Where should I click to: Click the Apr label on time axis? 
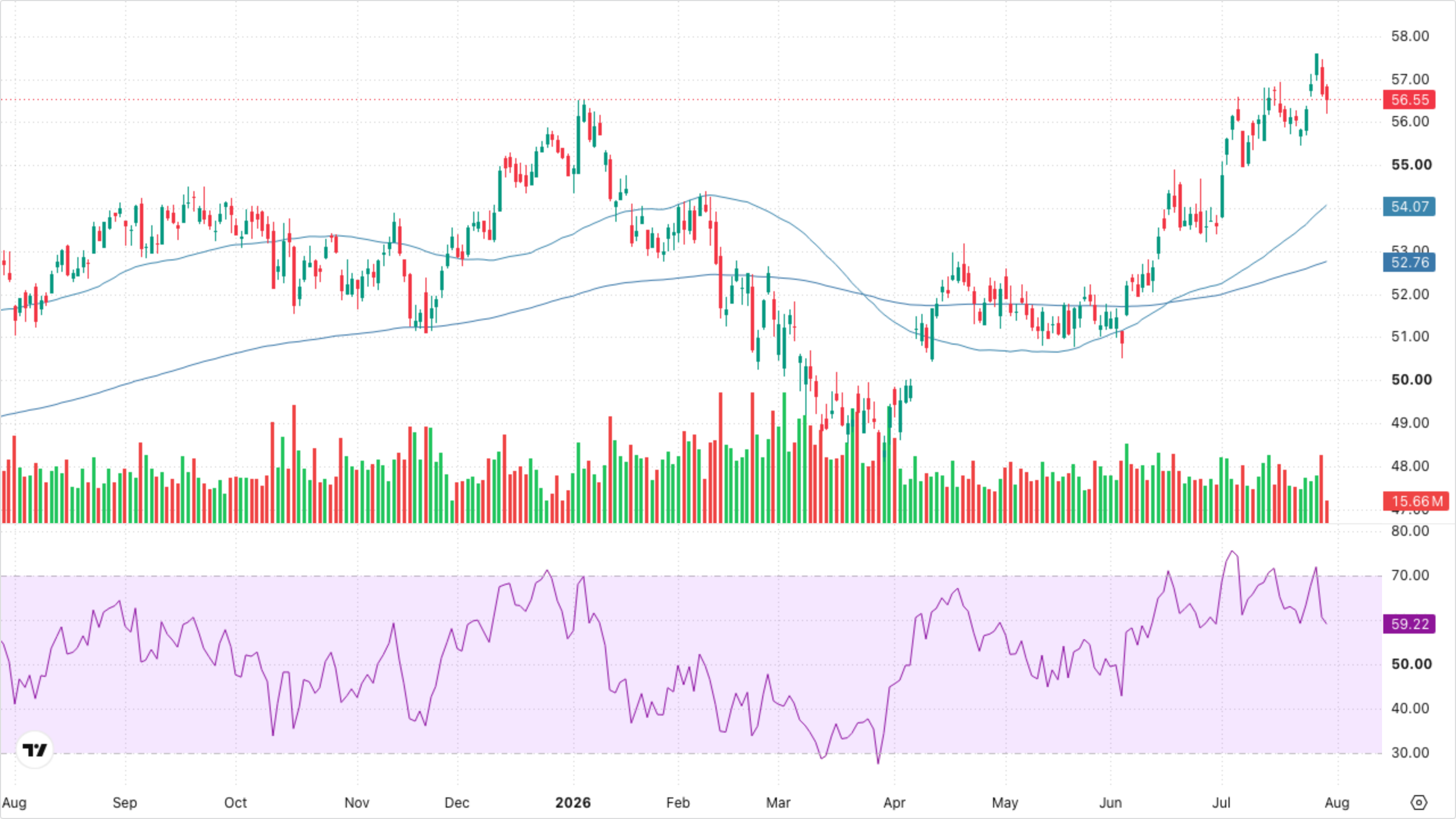point(894,803)
